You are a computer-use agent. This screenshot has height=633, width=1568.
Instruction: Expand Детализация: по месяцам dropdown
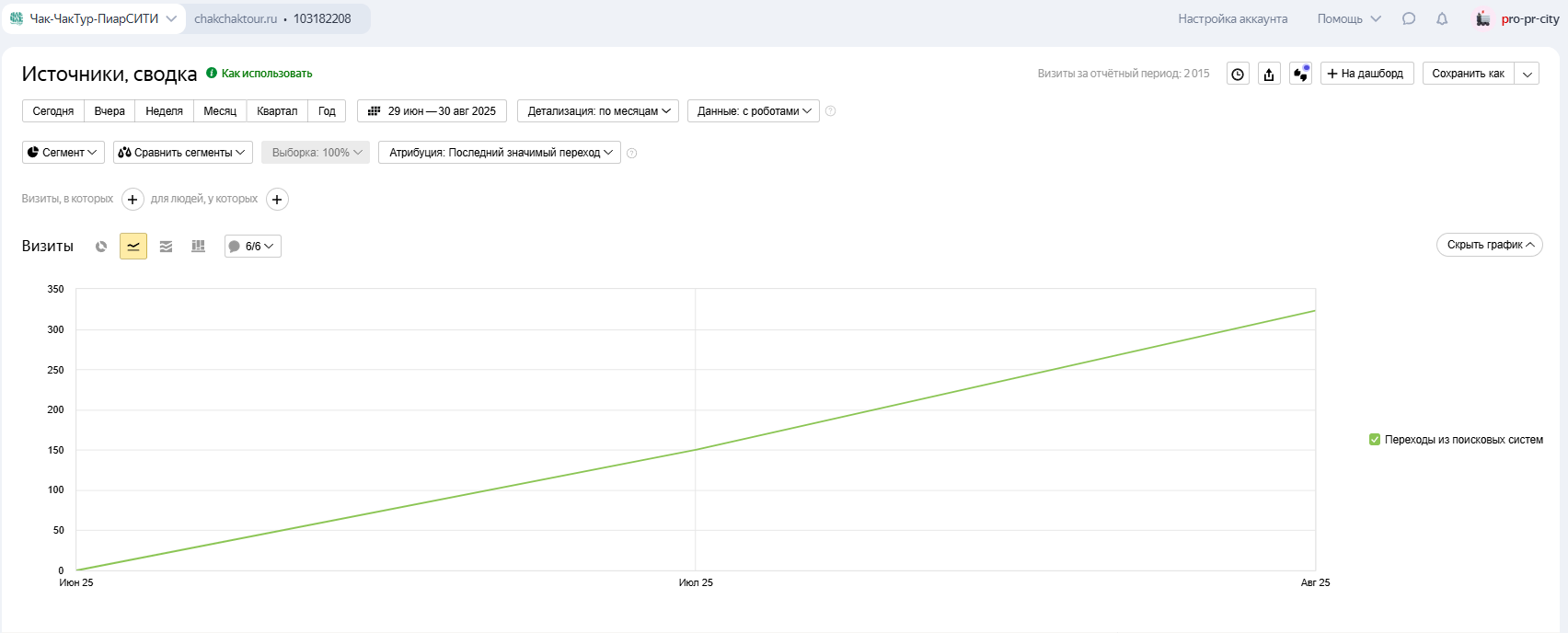pyautogui.click(x=598, y=111)
